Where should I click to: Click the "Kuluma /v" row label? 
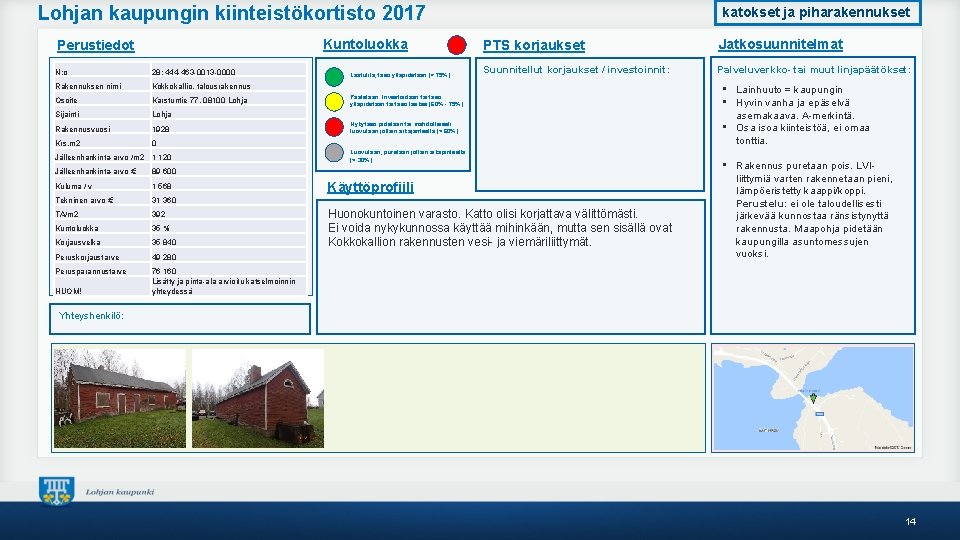(73, 186)
